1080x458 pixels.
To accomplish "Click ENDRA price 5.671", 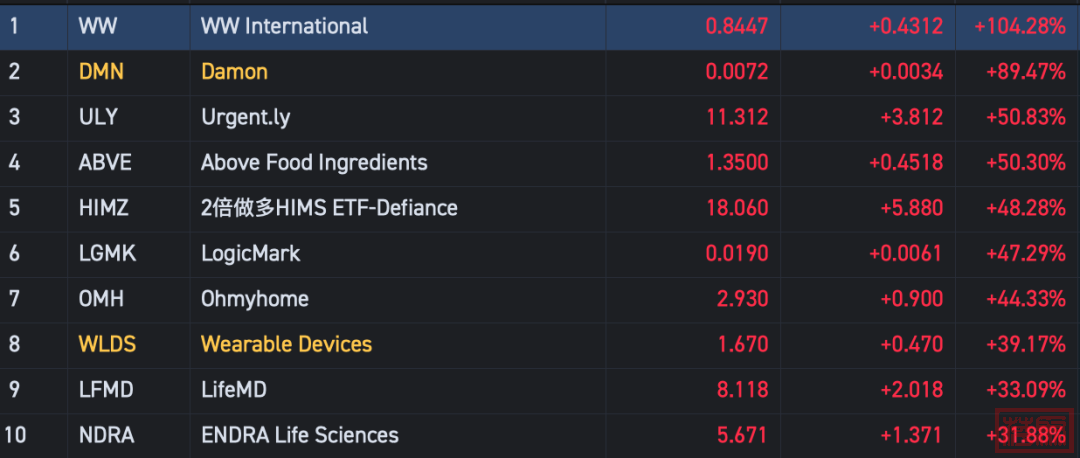I will [742, 435].
